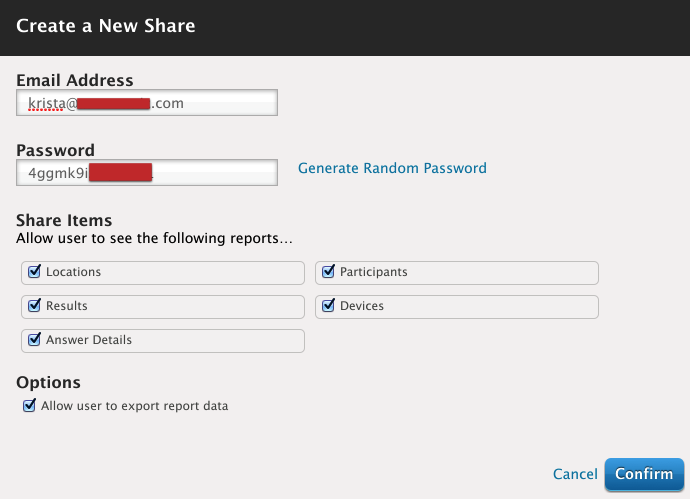The image size is (690, 499).
Task: Click the 'Allow user to see' description text
Action: [155, 239]
